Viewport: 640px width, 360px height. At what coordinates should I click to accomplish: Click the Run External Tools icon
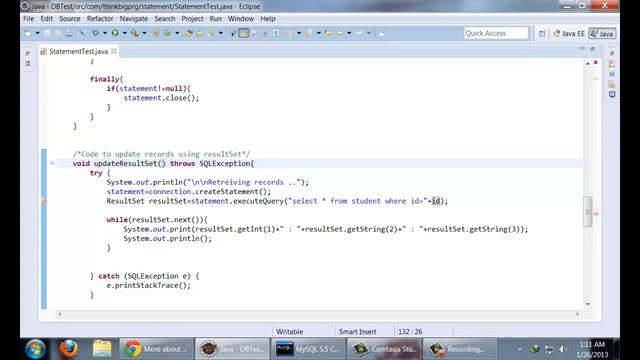(x=135, y=33)
